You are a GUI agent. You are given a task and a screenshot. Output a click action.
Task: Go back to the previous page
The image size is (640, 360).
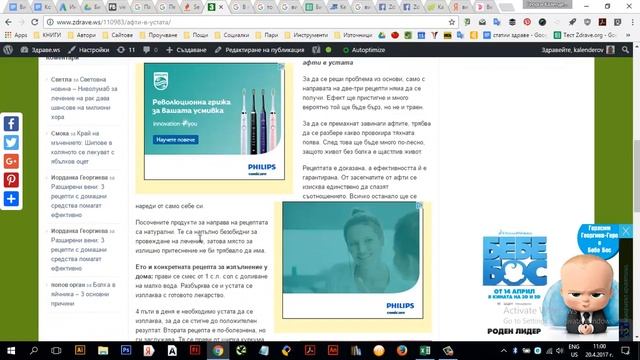9,22
